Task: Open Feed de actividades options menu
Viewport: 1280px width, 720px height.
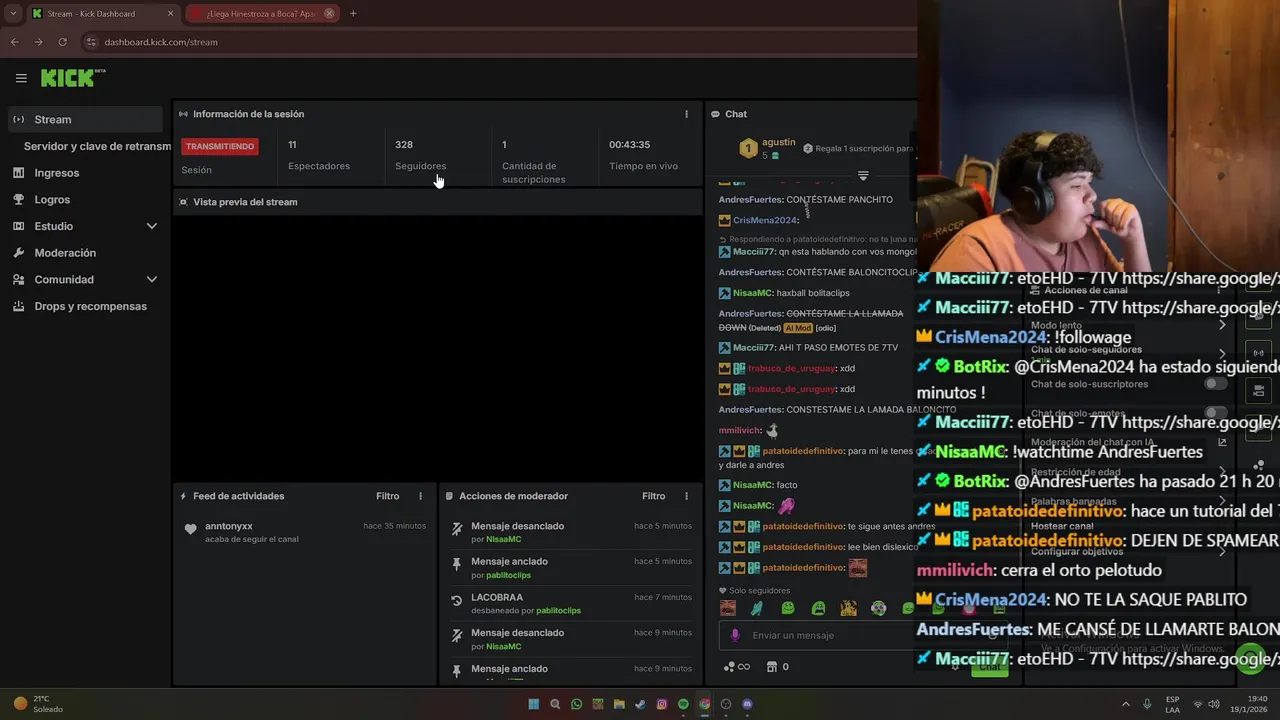Action: point(420,496)
